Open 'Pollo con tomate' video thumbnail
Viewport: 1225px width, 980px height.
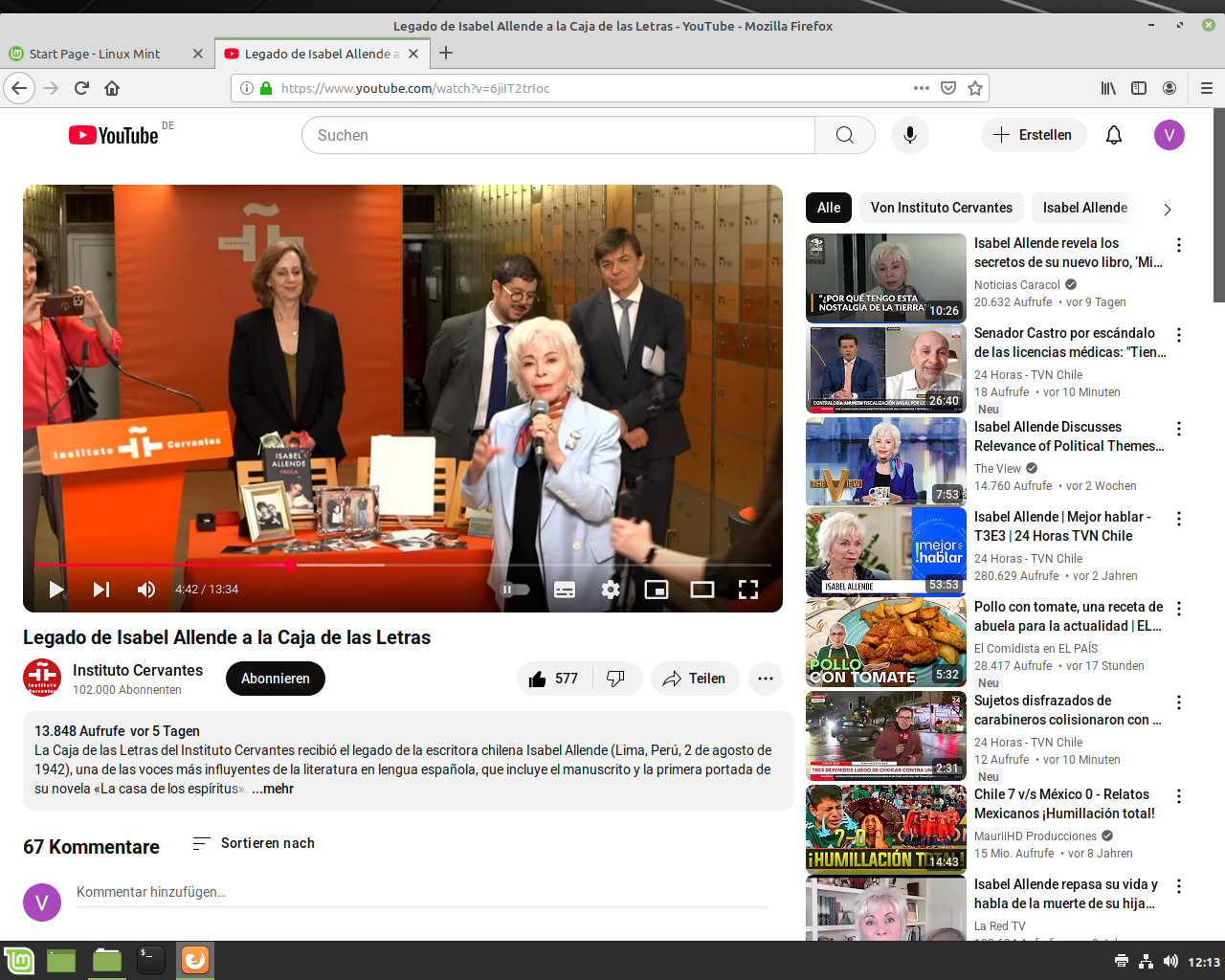pyautogui.click(x=886, y=642)
